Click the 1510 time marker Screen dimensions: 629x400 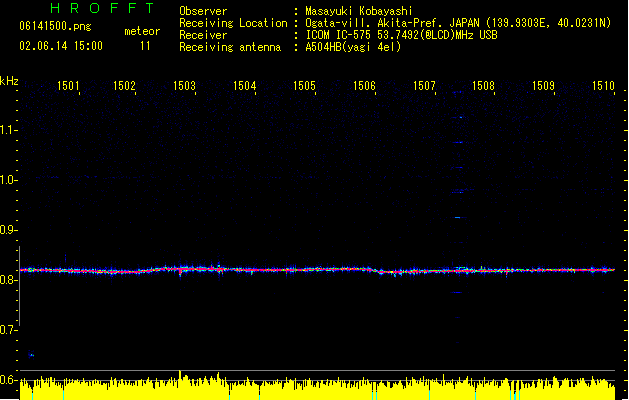click(603, 86)
